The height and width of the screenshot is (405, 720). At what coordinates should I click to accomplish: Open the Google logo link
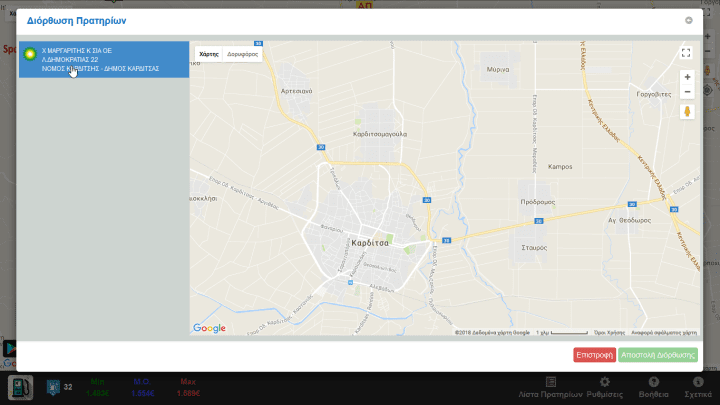pyautogui.click(x=209, y=328)
